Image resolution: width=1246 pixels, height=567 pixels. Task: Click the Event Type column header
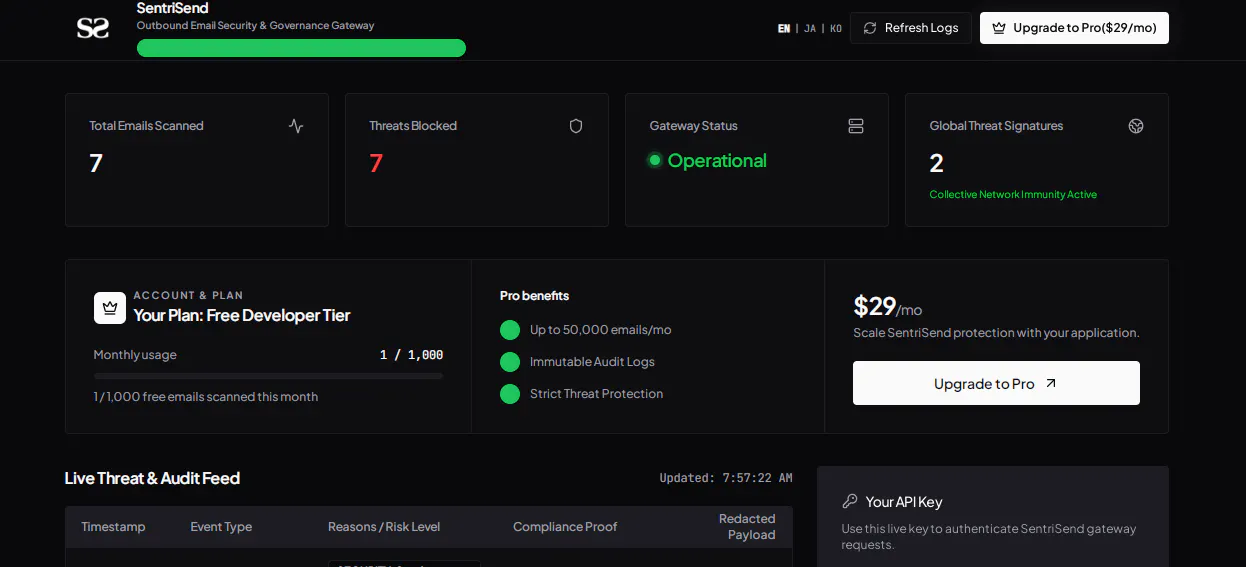pyautogui.click(x=221, y=527)
